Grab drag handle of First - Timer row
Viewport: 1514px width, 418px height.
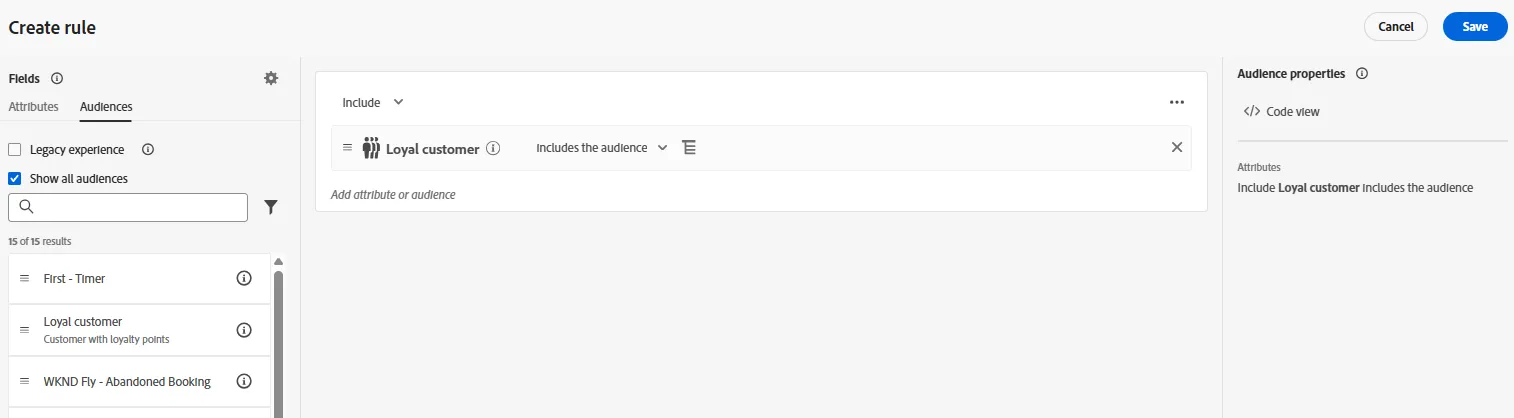tap(25, 278)
